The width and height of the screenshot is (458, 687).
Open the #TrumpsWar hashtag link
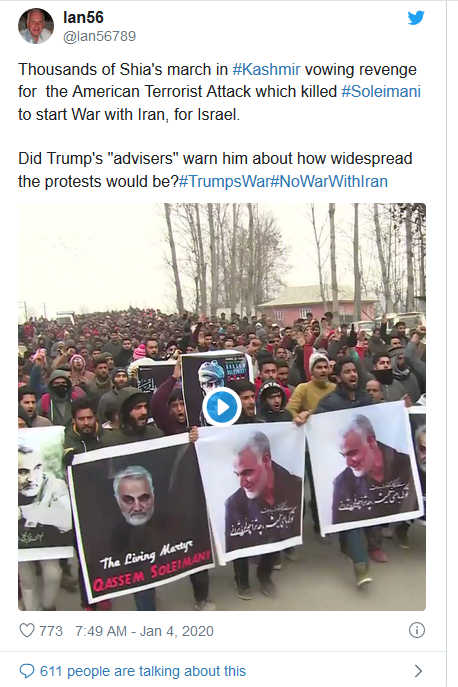click(224, 181)
